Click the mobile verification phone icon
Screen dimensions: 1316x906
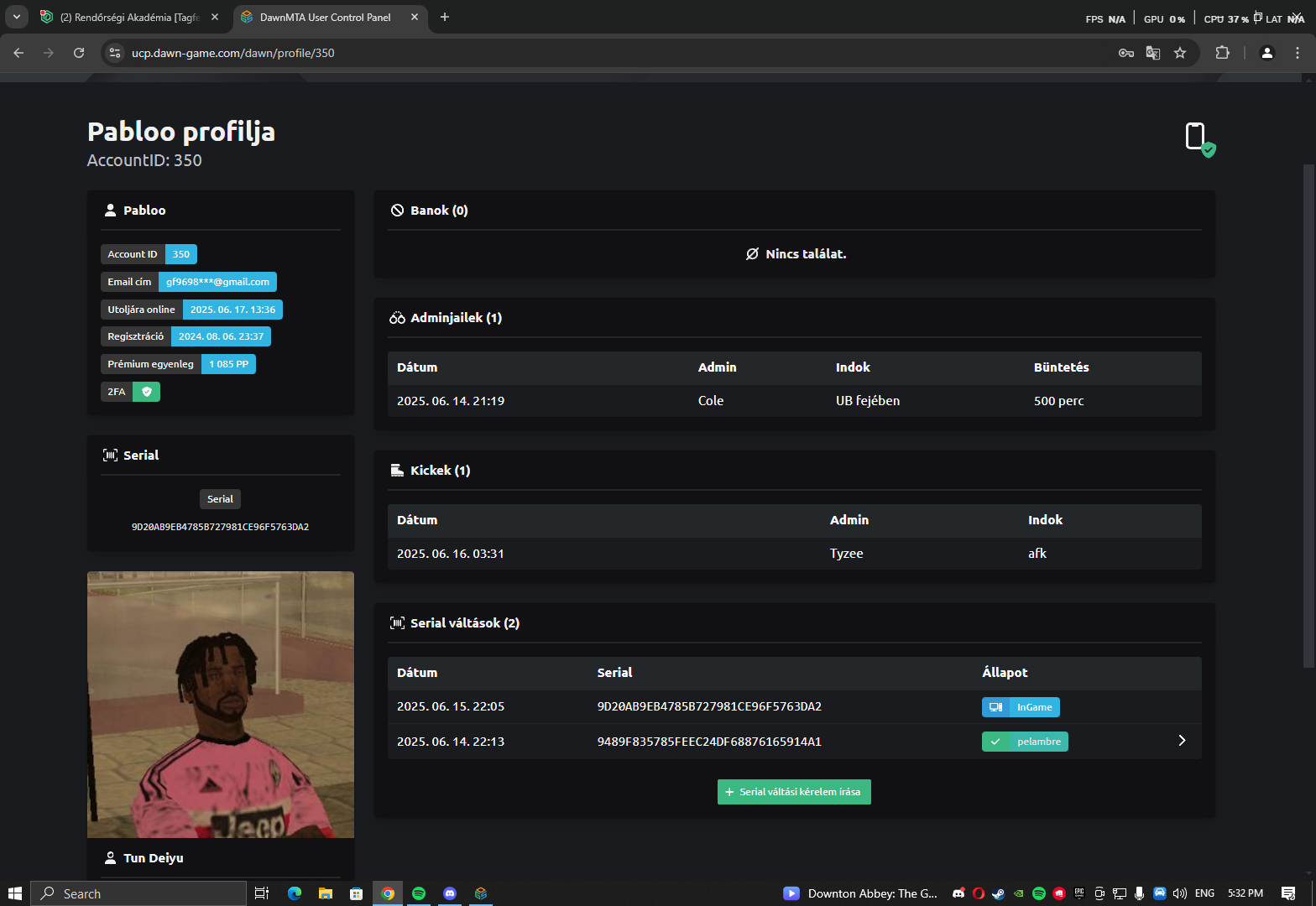point(1196,136)
